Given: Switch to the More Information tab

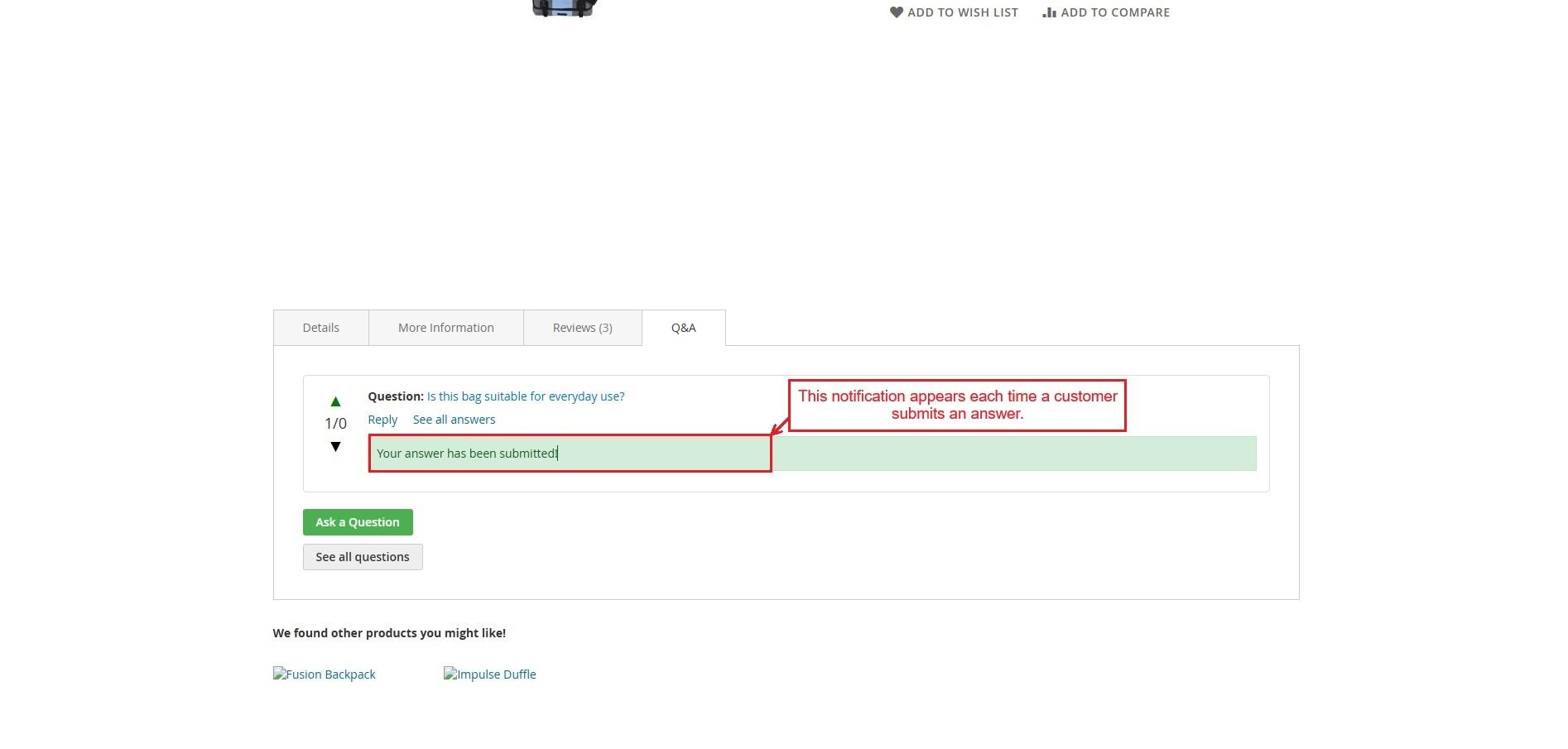Looking at the screenshot, I should pyautogui.click(x=445, y=328).
